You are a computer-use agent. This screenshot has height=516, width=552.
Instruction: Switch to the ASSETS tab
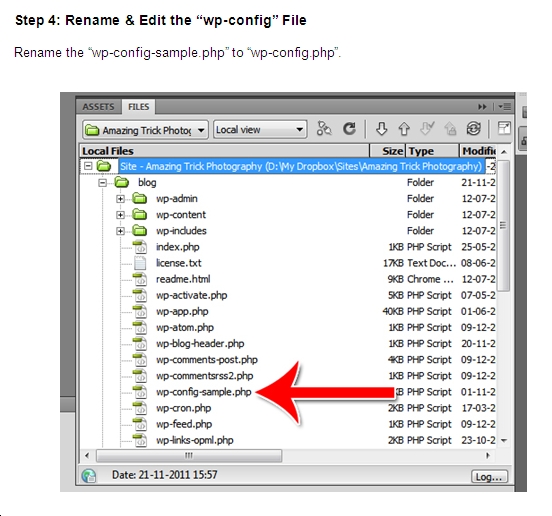98,107
